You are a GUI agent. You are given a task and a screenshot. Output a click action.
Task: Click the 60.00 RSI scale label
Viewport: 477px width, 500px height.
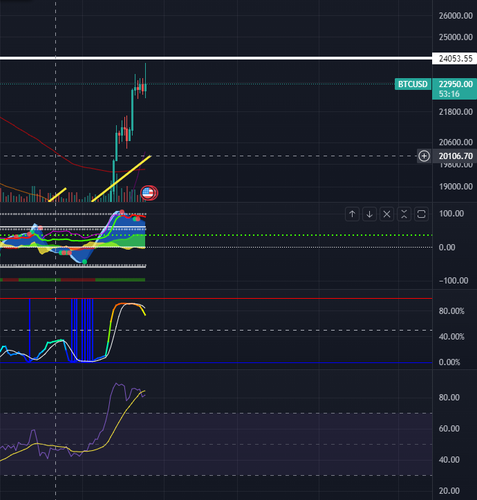pyautogui.click(x=449, y=428)
